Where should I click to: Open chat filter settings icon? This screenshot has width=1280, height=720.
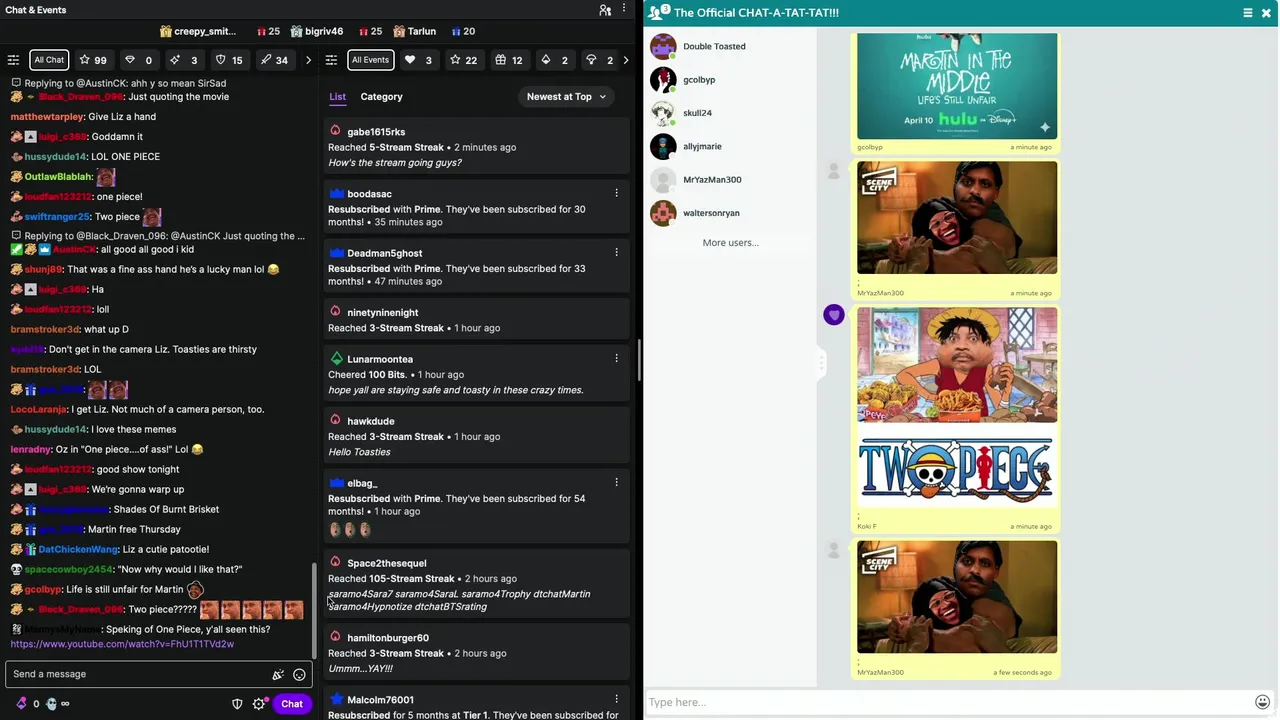(x=13, y=60)
